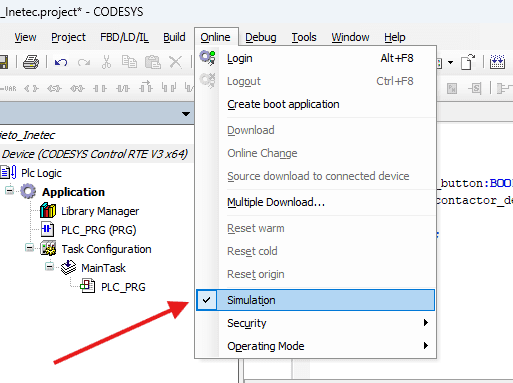Click the Logout gear icon in menu
Screen dimensions: 513x383
coord(207,81)
